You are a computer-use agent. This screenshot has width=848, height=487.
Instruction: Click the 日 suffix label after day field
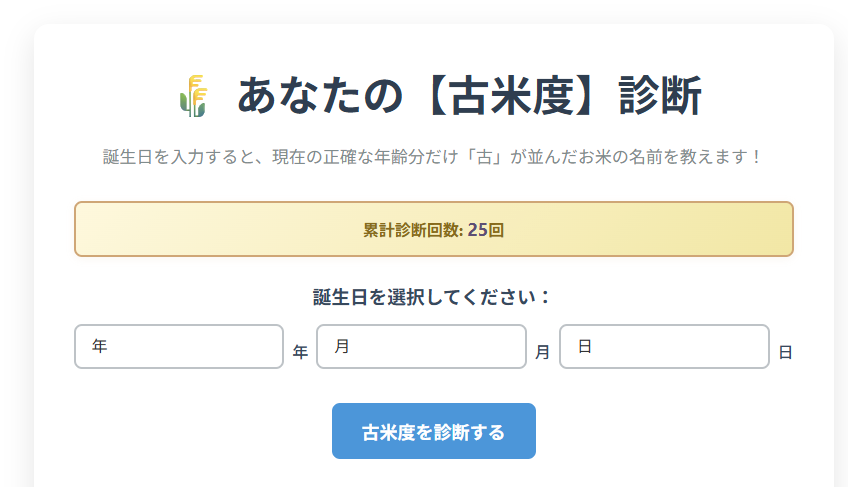pyautogui.click(x=785, y=352)
